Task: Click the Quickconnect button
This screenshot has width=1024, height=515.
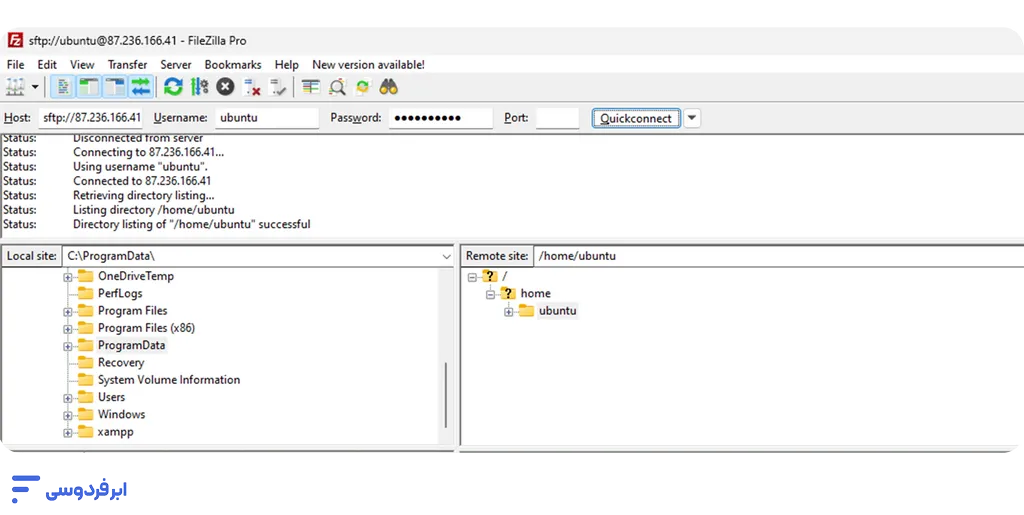Action: pyautogui.click(x=636, y=118)
